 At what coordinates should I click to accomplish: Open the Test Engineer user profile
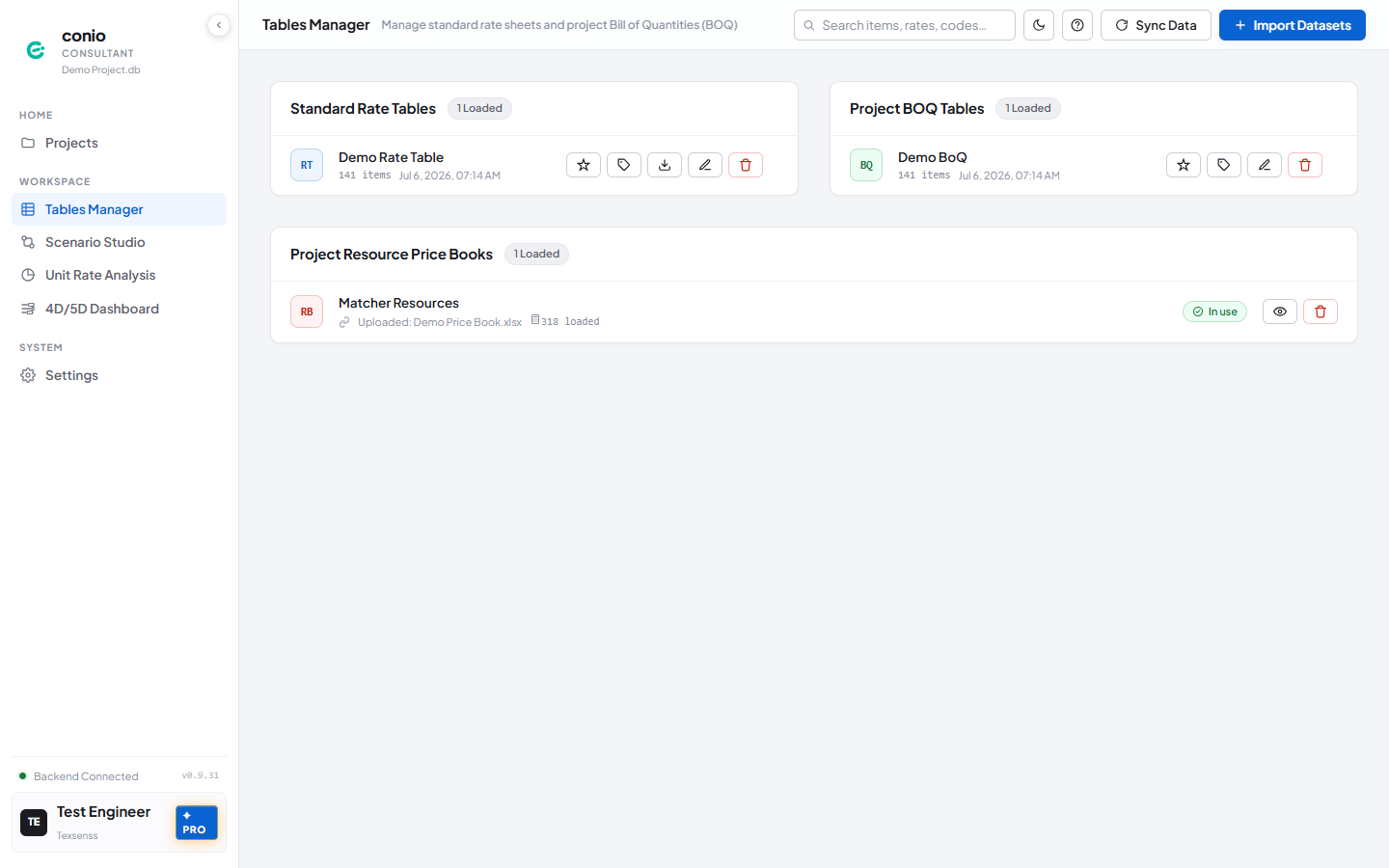point(119,823)
